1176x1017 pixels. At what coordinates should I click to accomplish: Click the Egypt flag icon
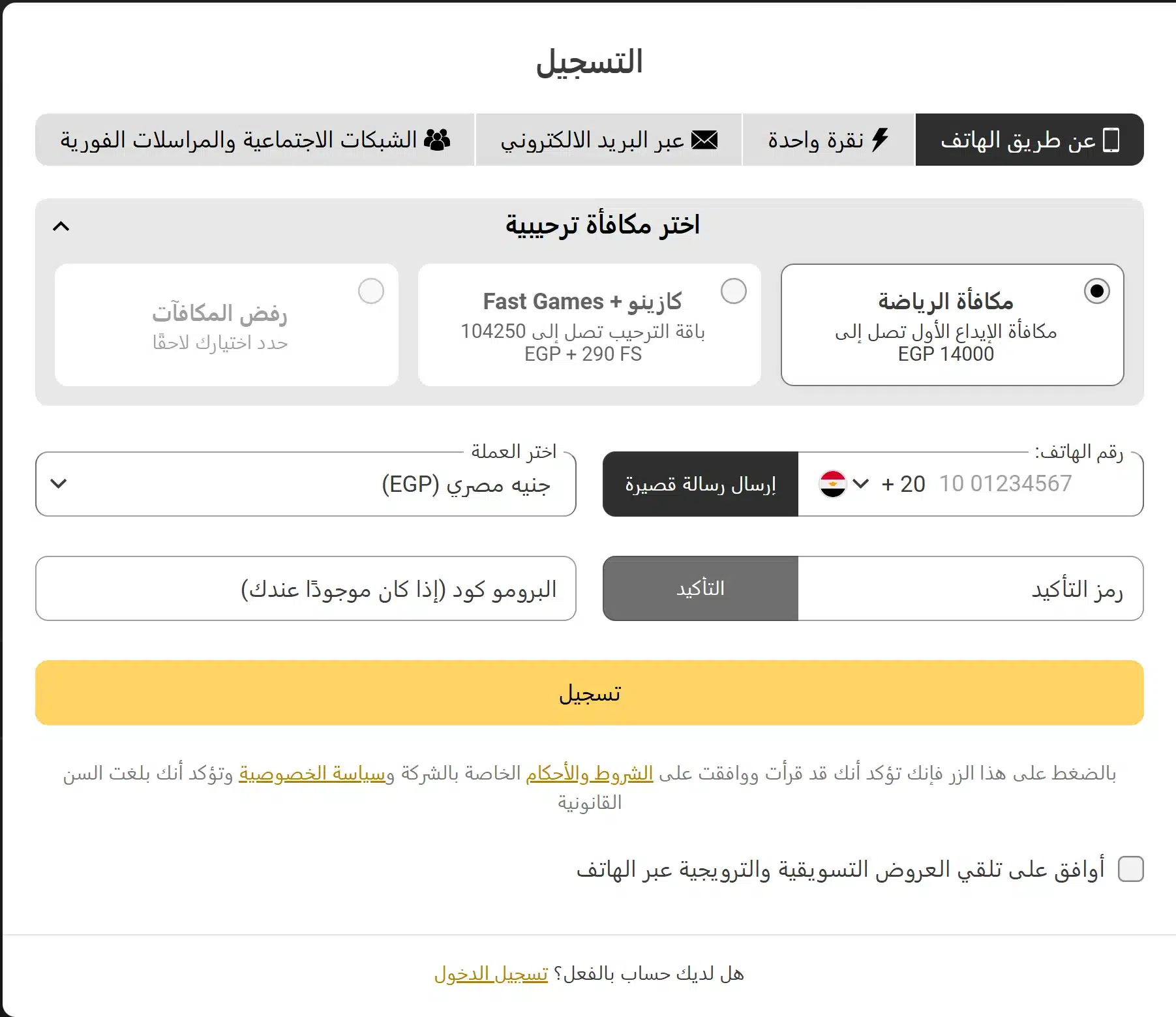coord(832,484)
